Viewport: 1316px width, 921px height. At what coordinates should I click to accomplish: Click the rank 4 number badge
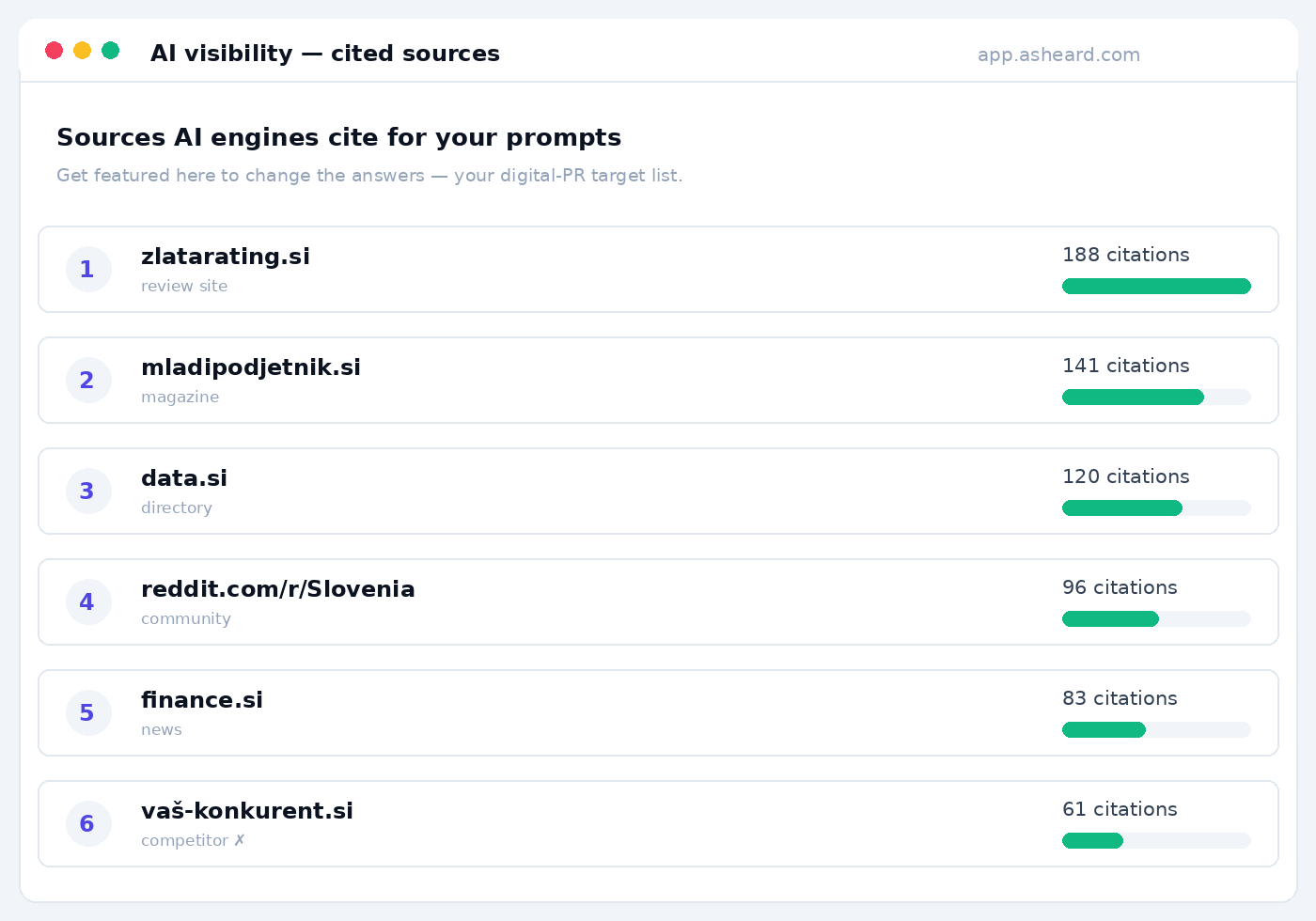(x=88, y=602)
